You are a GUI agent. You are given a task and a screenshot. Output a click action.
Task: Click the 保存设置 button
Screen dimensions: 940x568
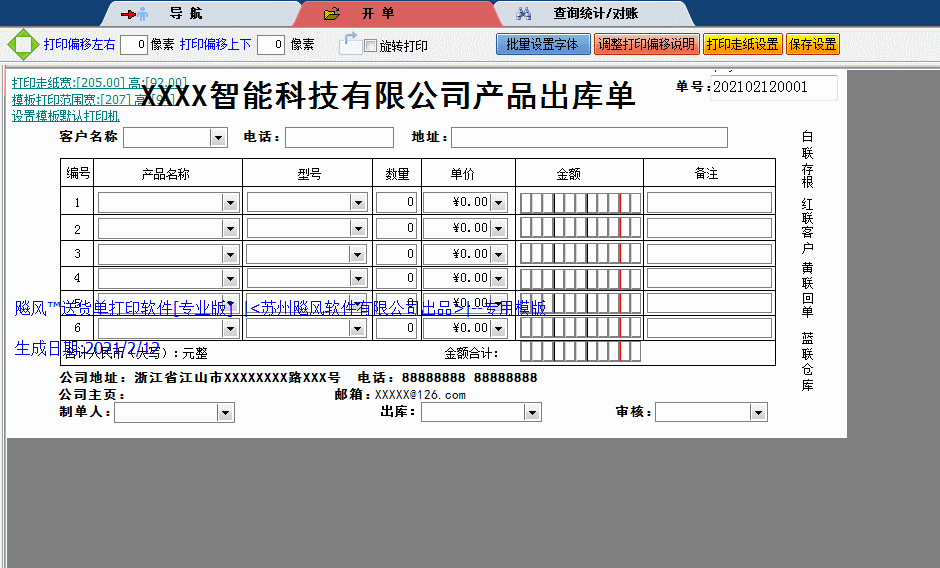[x=813, y=44]
